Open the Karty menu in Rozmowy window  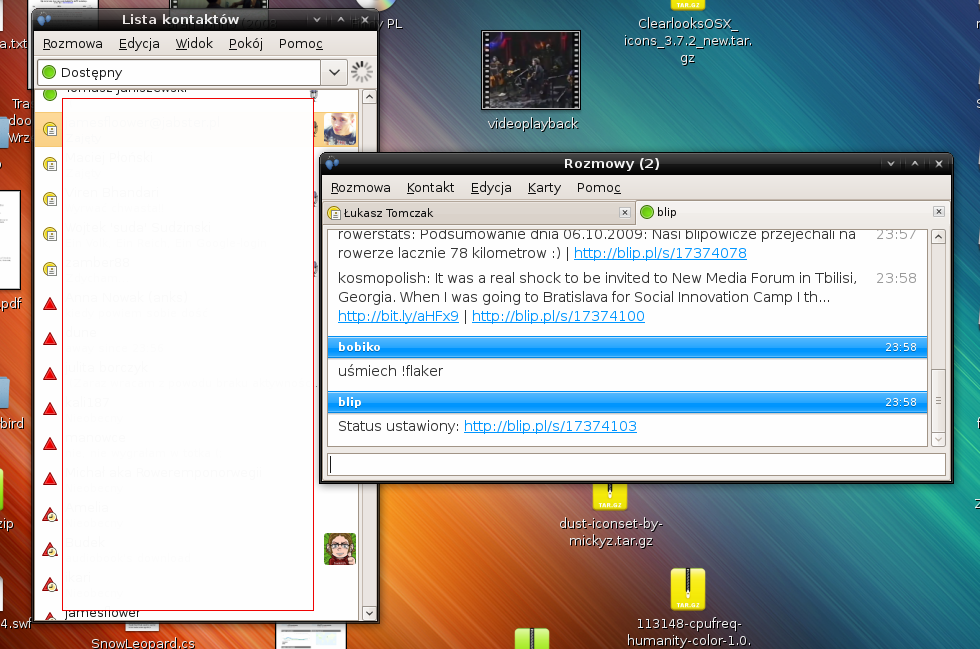pos(544,188)
